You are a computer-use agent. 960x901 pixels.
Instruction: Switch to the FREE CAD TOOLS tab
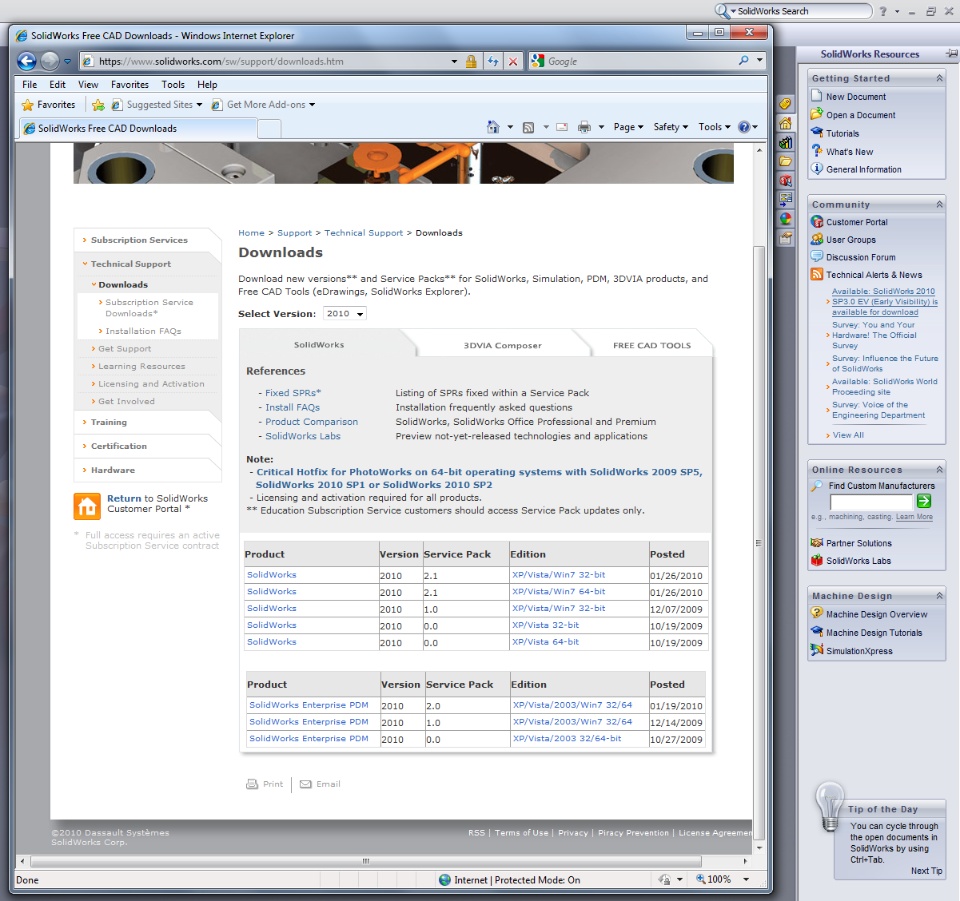652,345
